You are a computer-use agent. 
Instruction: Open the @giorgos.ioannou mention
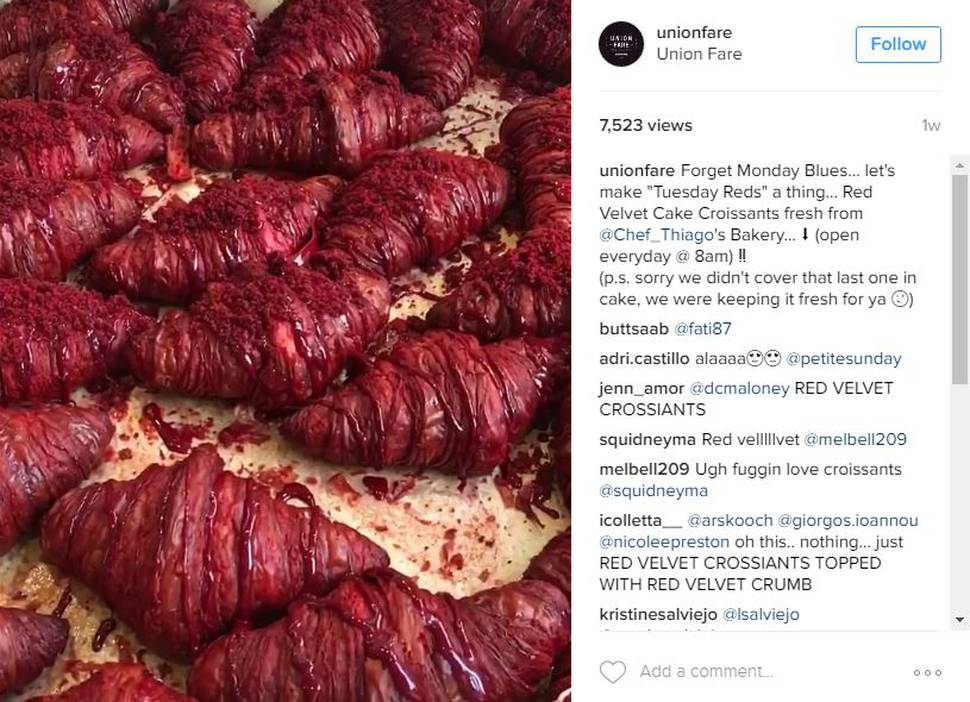tap(848, 521)
